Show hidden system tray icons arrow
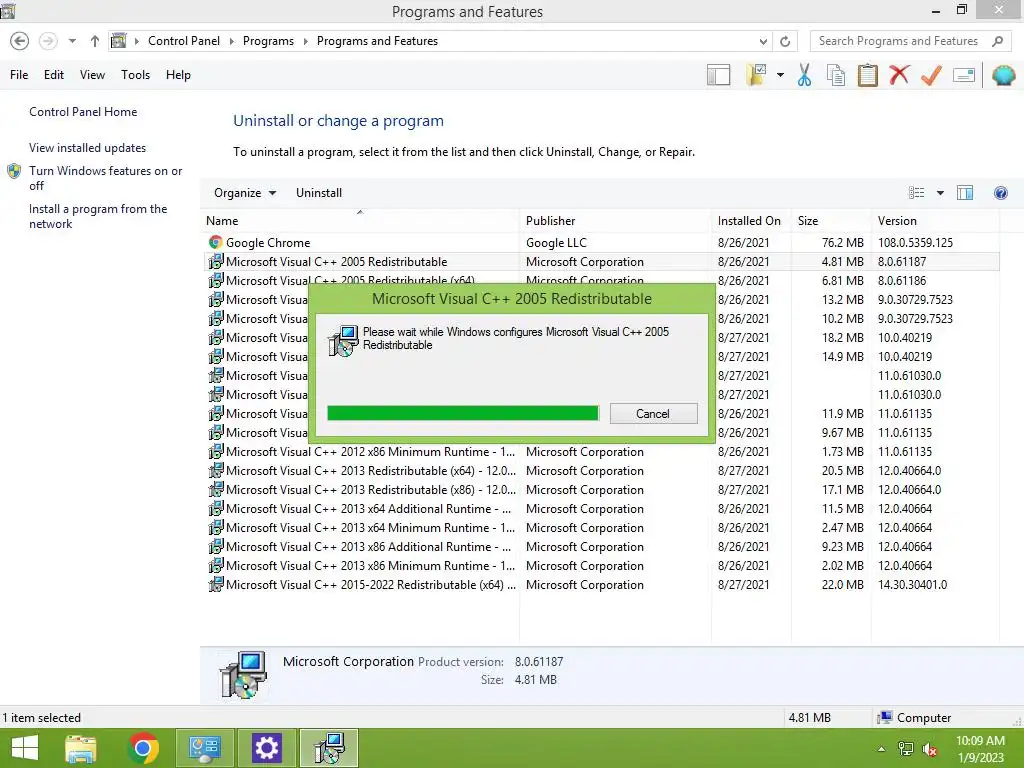Image resolution: width=1024 pixels, height=768 pixels. pos(882,749)
